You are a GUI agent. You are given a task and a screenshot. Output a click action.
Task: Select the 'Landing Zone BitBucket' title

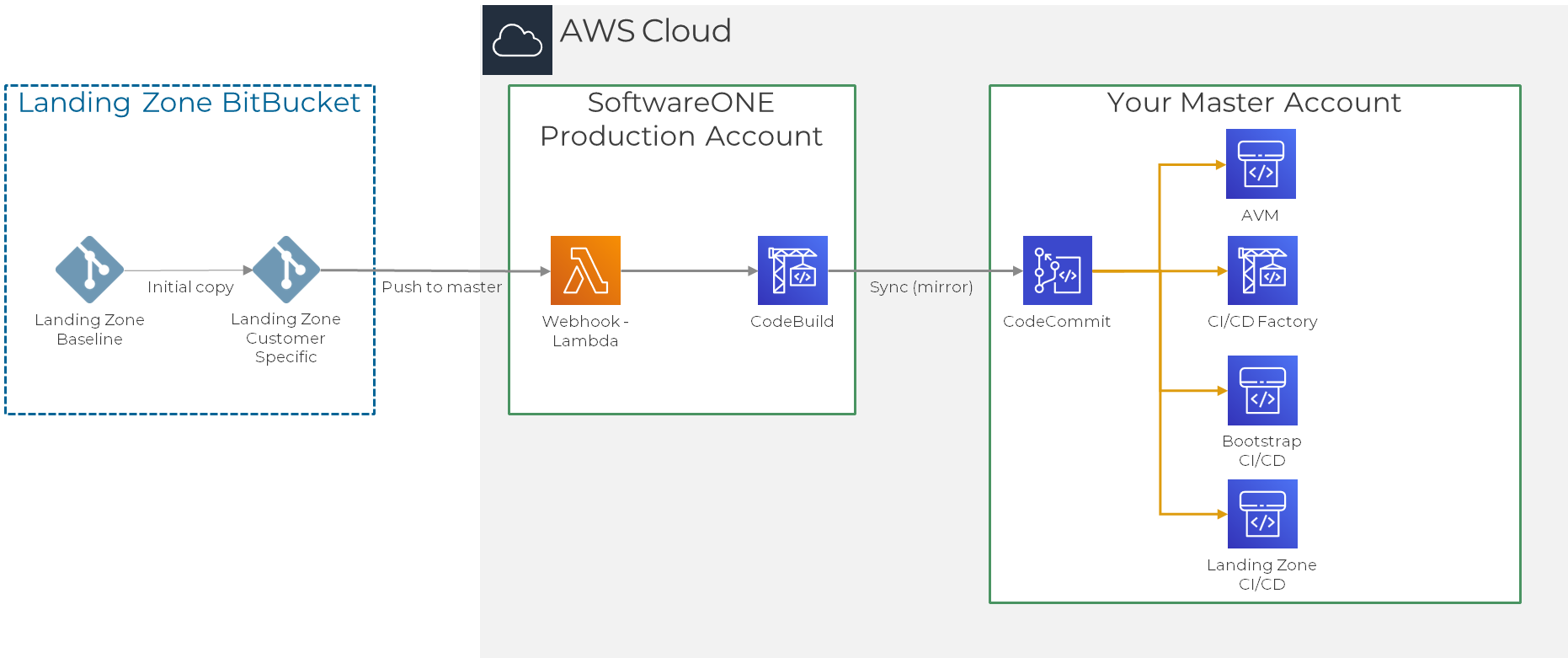pos(189,103)
